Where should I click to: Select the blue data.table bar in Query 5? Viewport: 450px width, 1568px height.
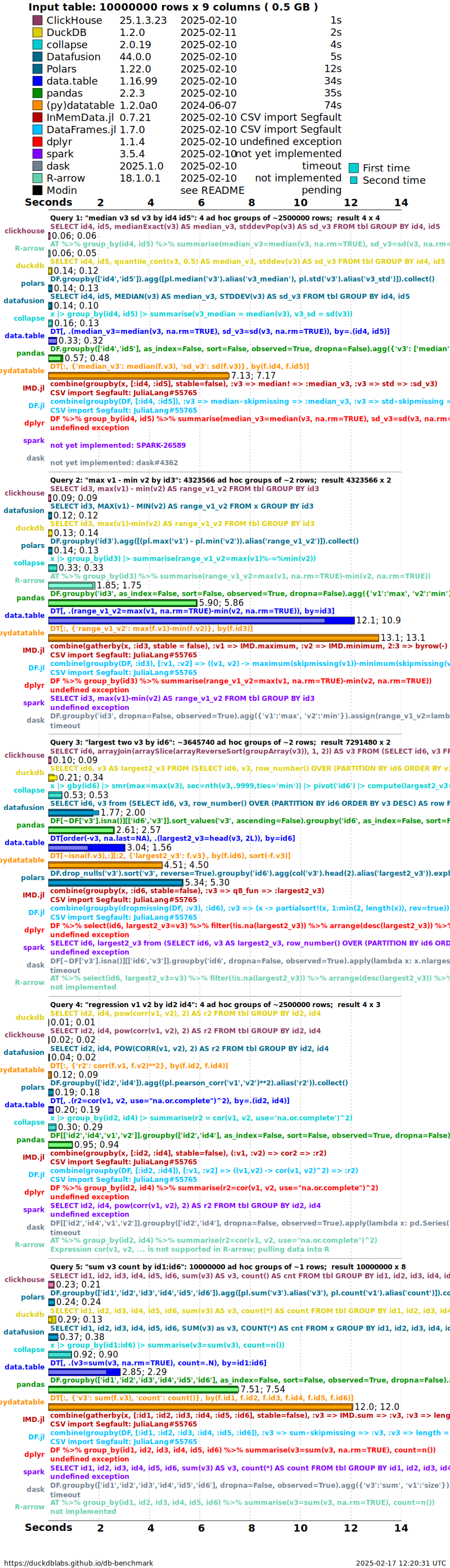84,1372
